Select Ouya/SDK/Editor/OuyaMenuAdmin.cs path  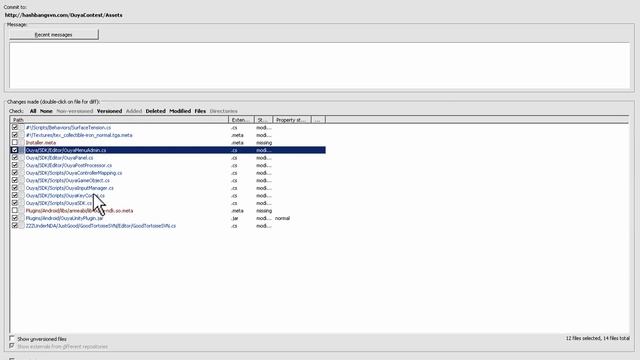(66, 150)
